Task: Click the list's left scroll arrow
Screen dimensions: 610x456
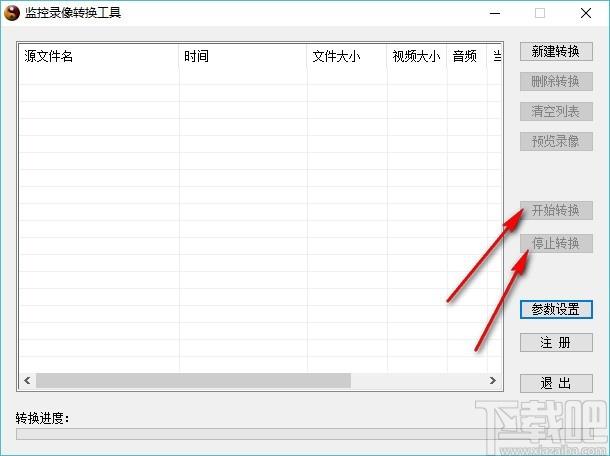Action: pos(27,380)
